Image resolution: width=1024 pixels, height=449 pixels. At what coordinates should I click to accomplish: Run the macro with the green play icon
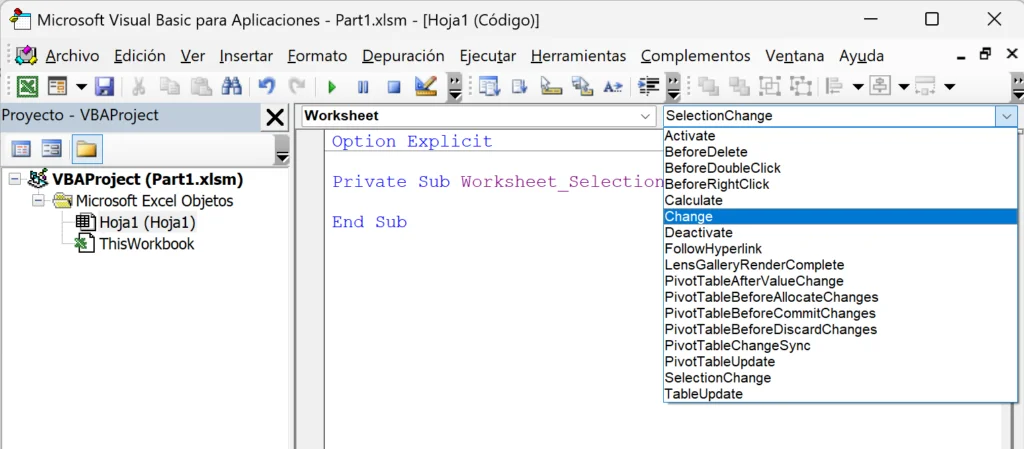[332, 86]
